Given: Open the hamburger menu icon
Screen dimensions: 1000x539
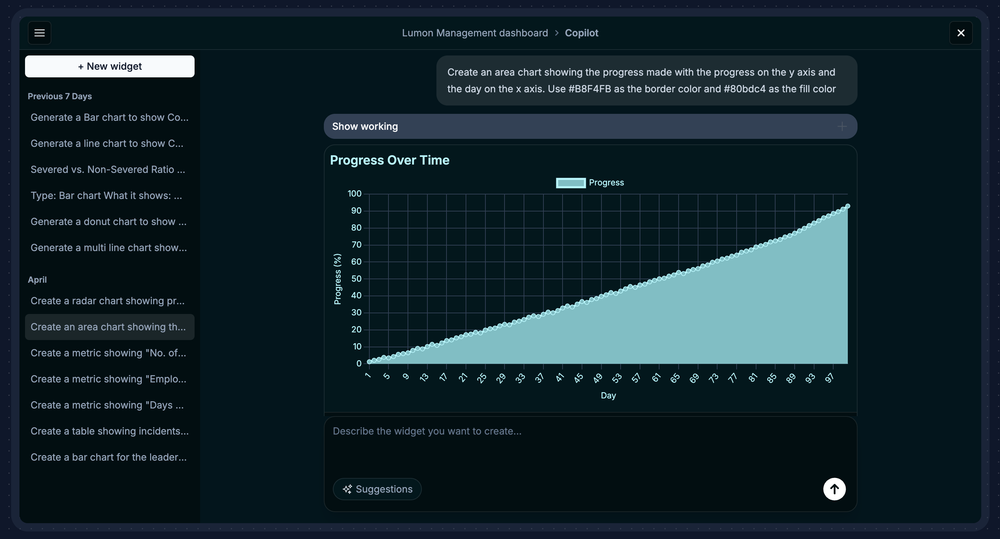Looking at the screenshot, I should point(40,33).
